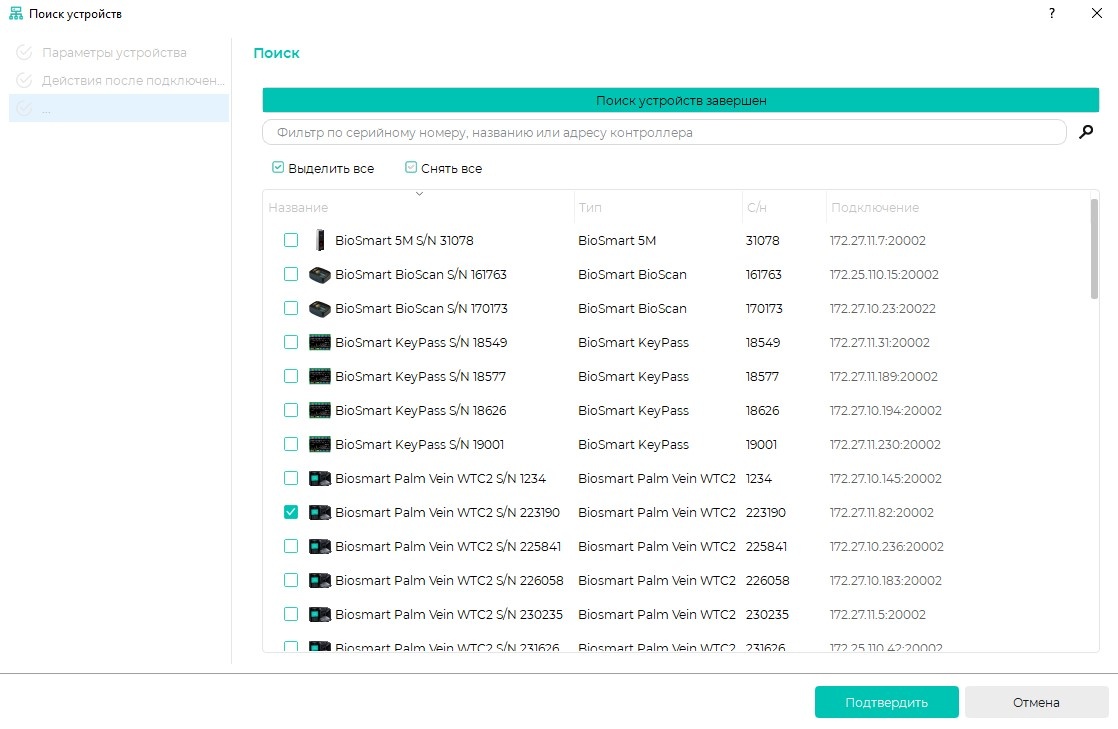Click the device search window icon in title bar
1118x729 pixels.
coord(16,14)
